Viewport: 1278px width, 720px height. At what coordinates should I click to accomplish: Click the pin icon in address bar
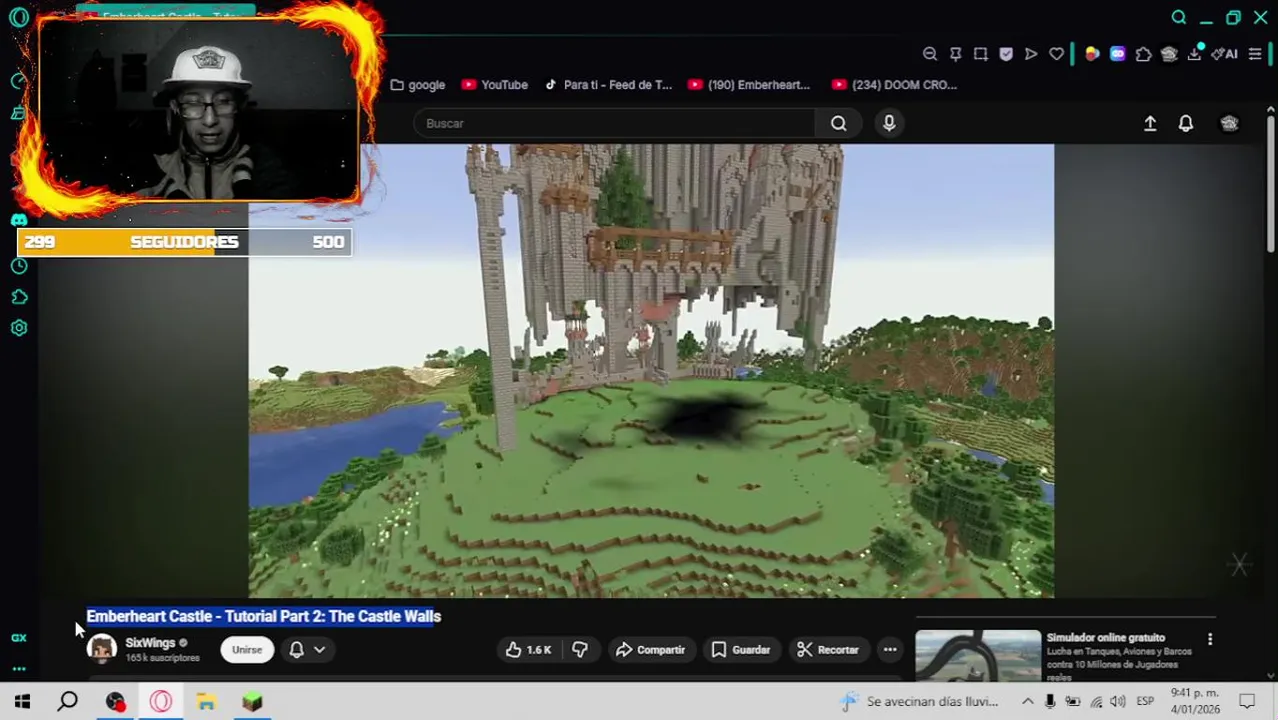click(x=955, y=54)
